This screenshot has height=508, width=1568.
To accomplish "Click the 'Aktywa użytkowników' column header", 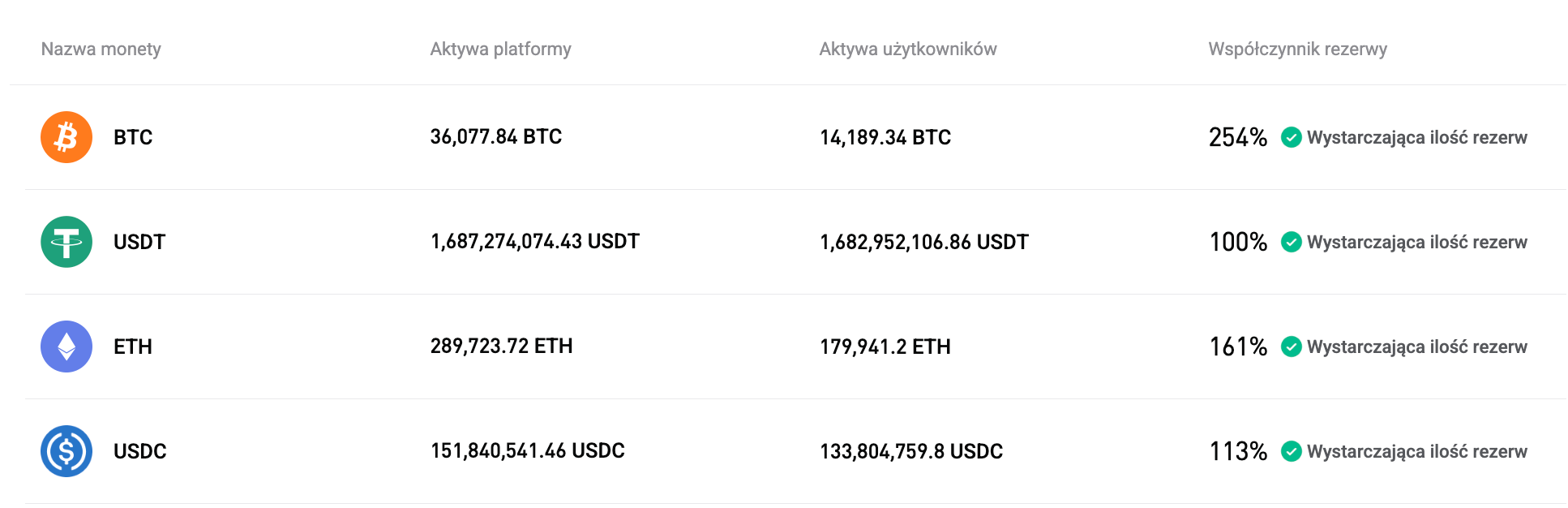I will pyautogui.click(x=909, y=49).
